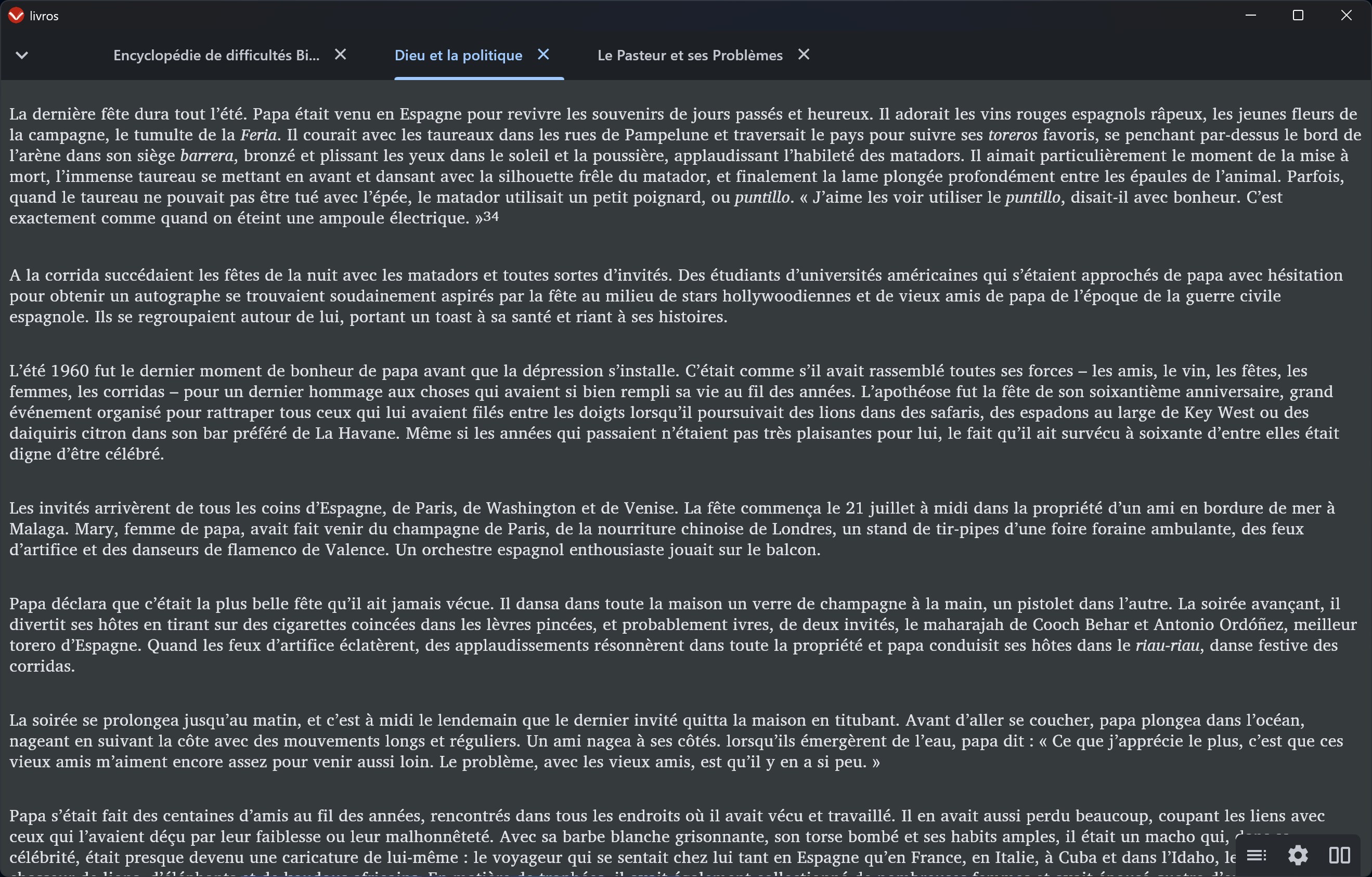
Task: Open the table of contents list icon
Action: pos(1257,855)
